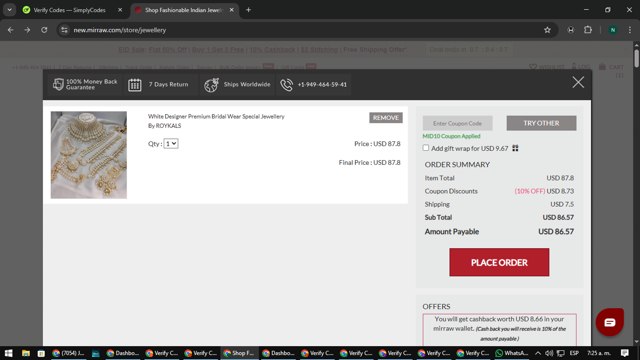Click the 7 Days Return calendar icon
The width and height of the screenshot is (640, 360).
(x=135, y=85)
